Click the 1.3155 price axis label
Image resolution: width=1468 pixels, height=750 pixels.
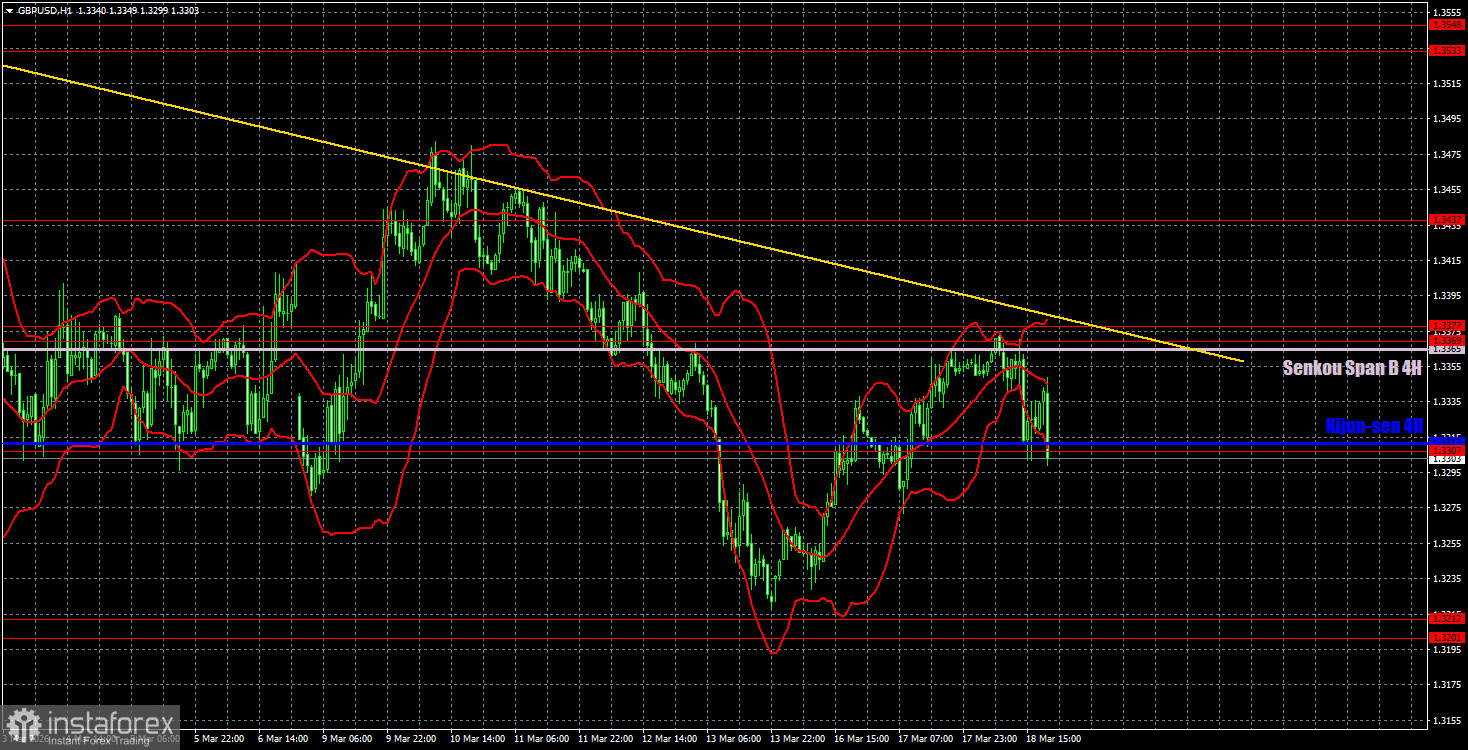(1447, 720)
